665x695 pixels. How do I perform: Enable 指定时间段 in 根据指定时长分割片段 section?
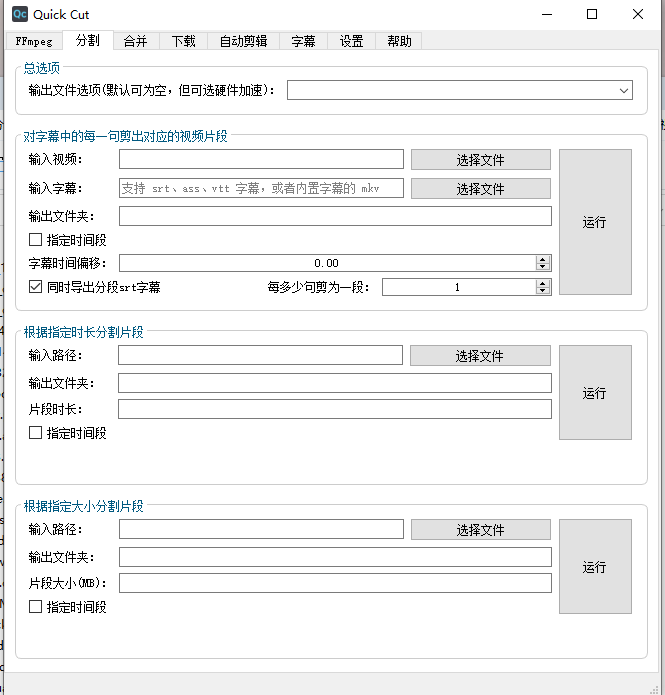(35, 433)
